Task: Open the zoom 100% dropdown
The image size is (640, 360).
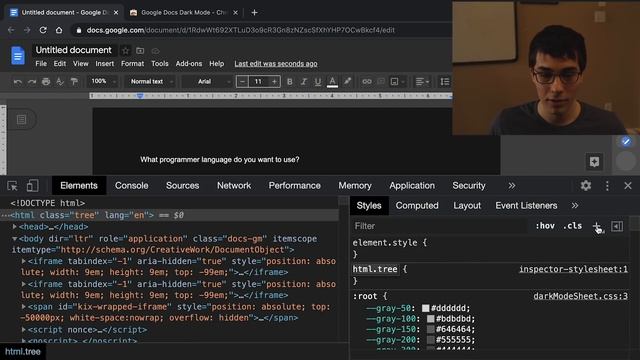Action: click(103, 82)
